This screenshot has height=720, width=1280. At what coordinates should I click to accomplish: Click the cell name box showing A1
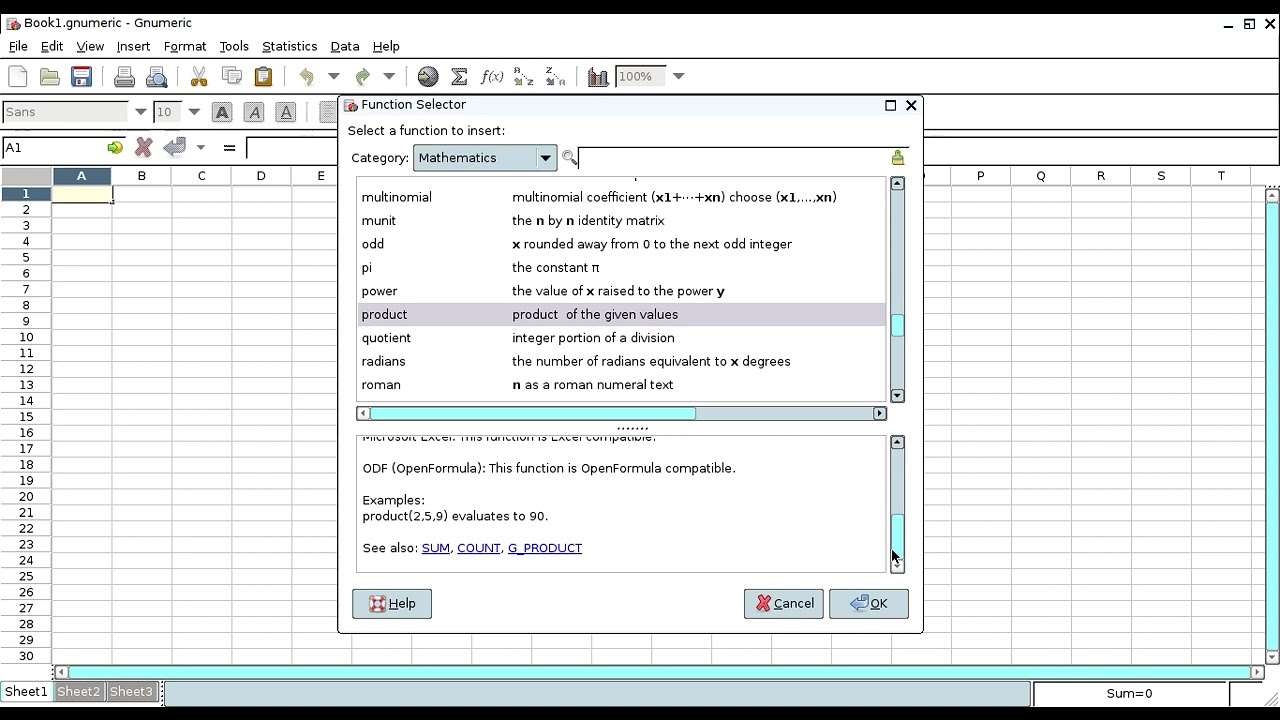tap(55, 148)
